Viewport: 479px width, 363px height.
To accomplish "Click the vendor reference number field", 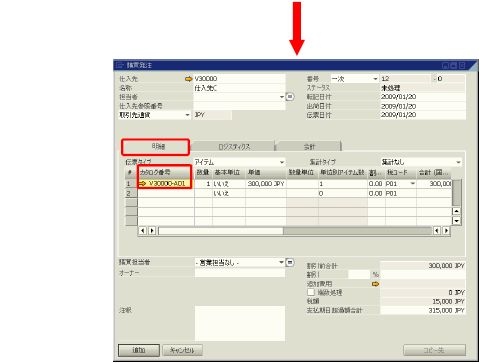I will (x=239, y=106).
